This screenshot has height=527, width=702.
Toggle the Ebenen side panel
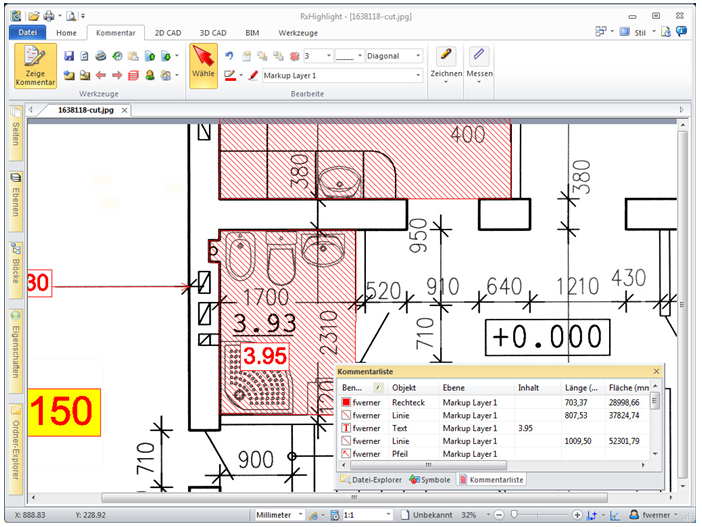(x=17, y=202)
